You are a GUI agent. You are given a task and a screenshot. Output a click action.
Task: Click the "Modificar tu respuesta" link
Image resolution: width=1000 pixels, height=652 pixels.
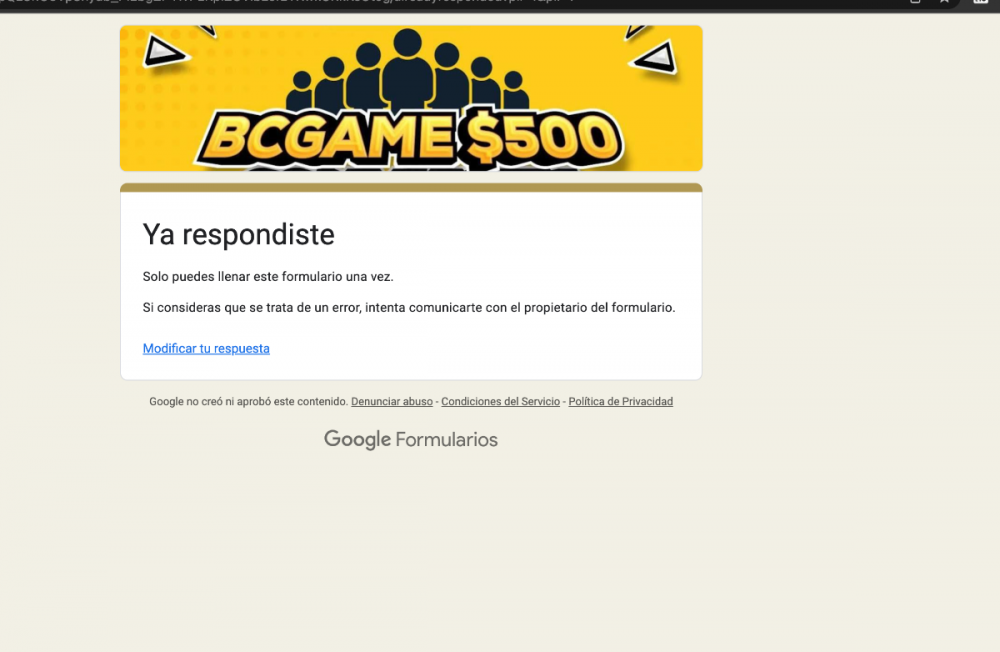pyautogui.click(x=206, y=348)
